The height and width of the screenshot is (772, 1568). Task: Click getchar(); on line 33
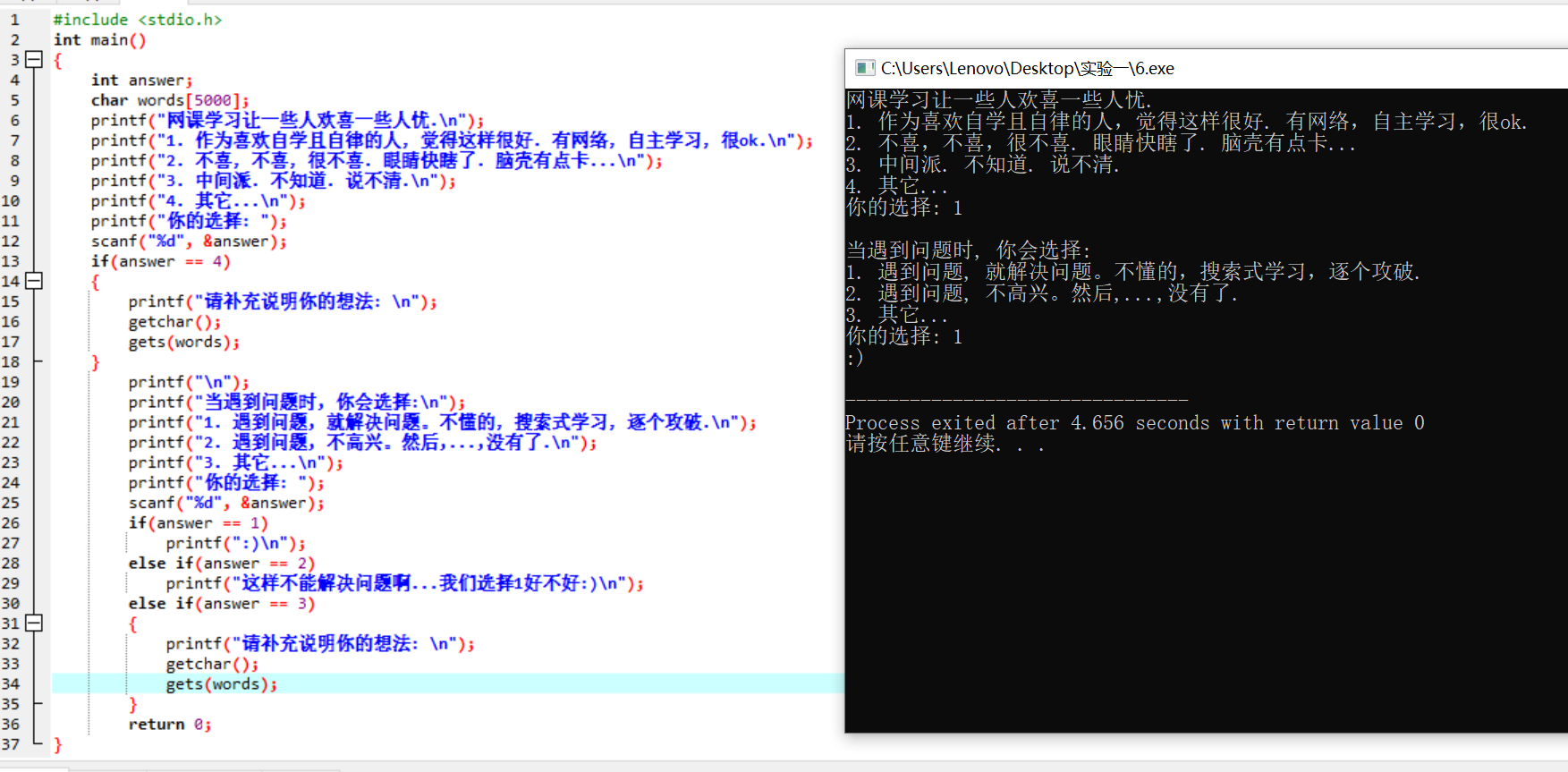tap(212, 664)
